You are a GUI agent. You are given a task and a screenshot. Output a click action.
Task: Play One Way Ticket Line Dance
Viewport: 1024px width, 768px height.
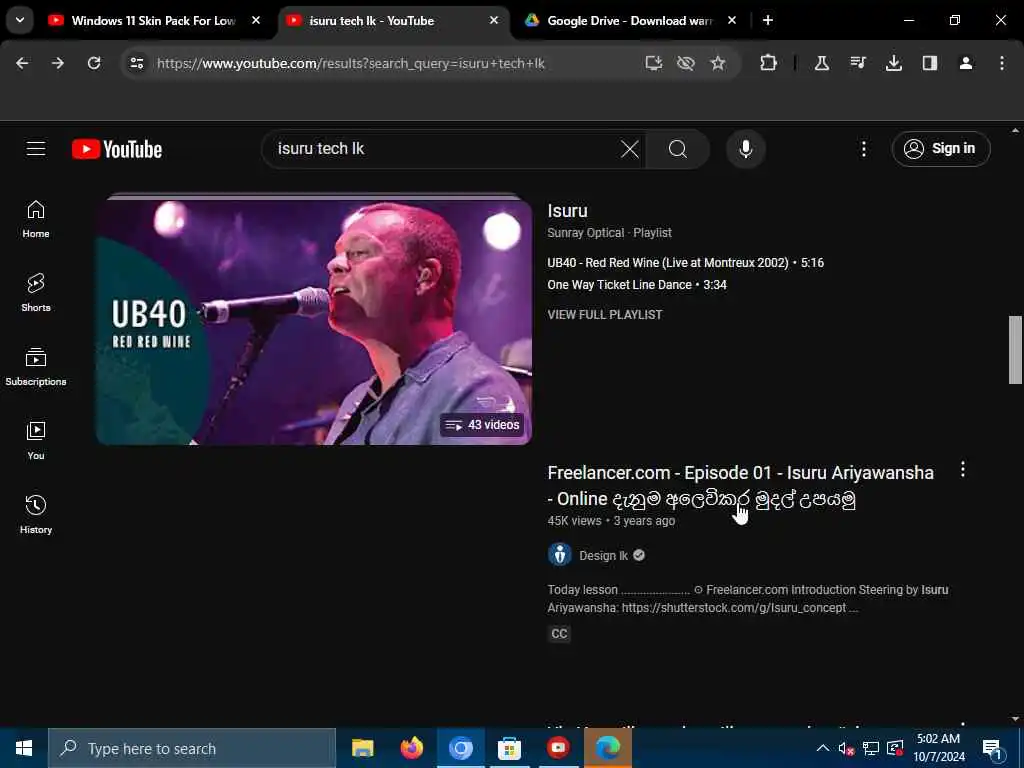(637, 285)
